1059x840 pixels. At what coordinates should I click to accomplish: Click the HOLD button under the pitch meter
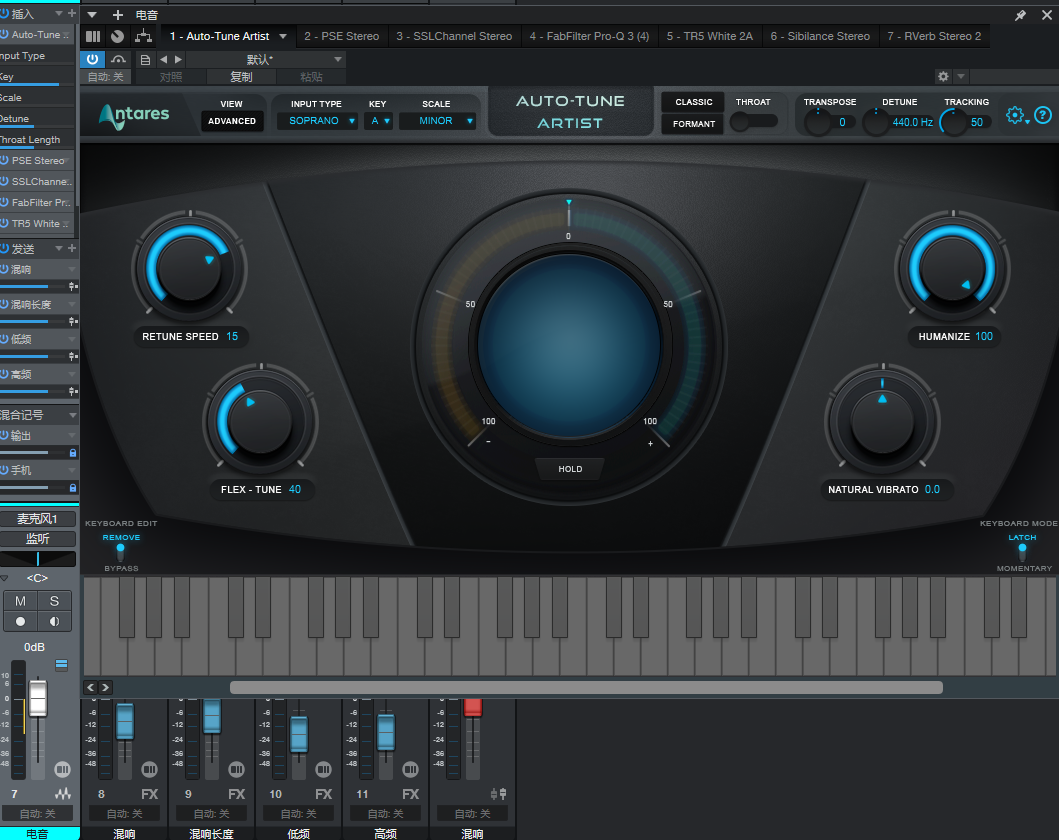570,469
